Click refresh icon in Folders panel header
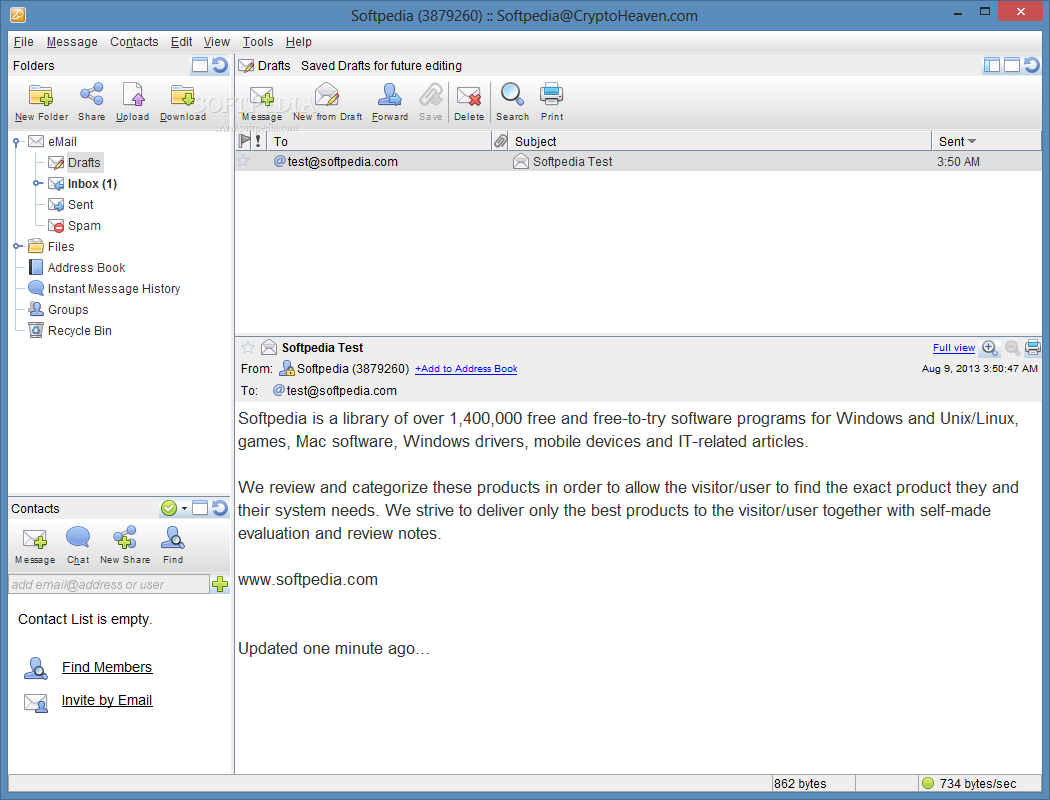Viewport: 1050px width, 800px height. 220,65
